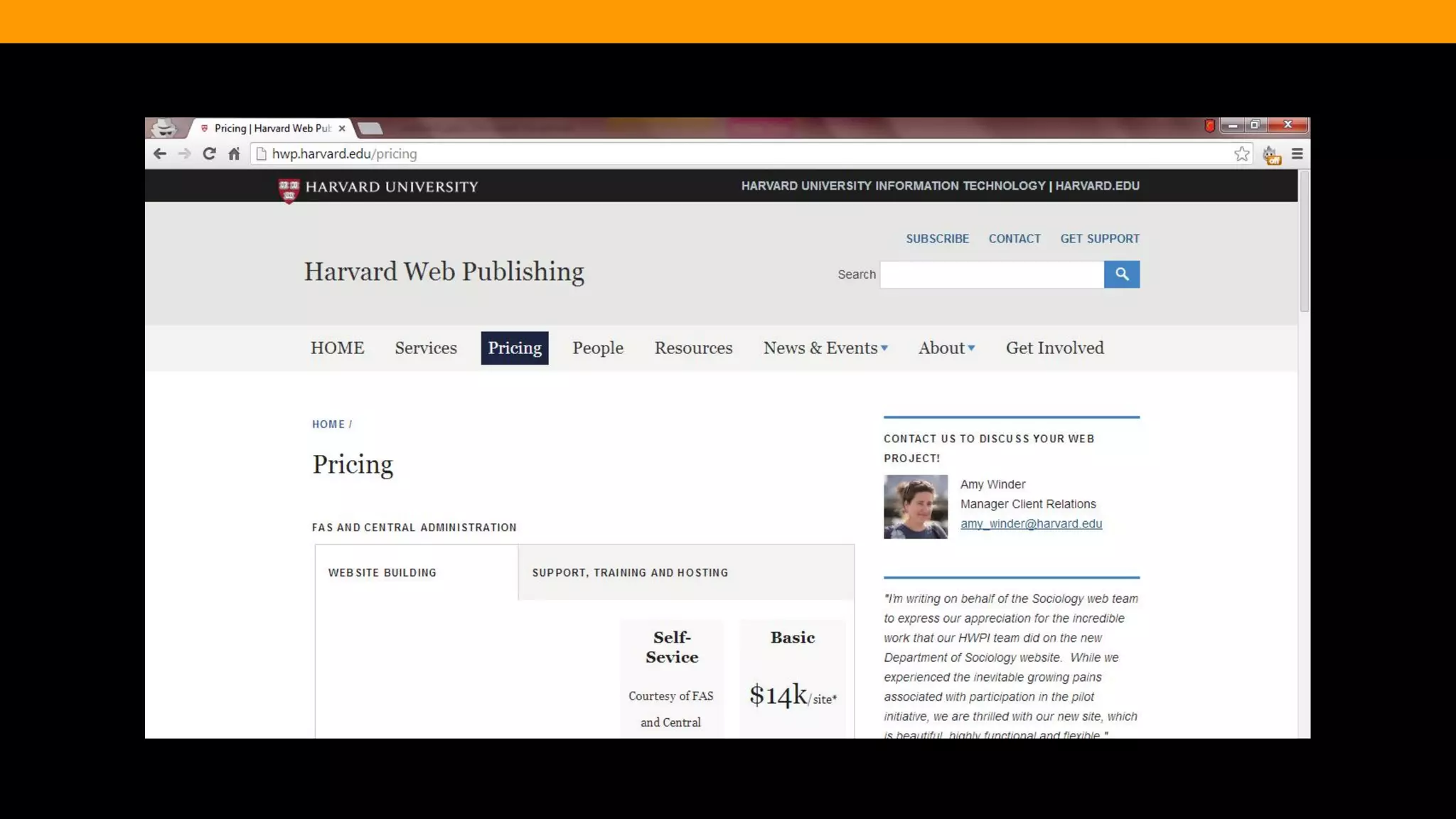
Task: Open the Get Involved nav item
Action: coord(1054,348)
